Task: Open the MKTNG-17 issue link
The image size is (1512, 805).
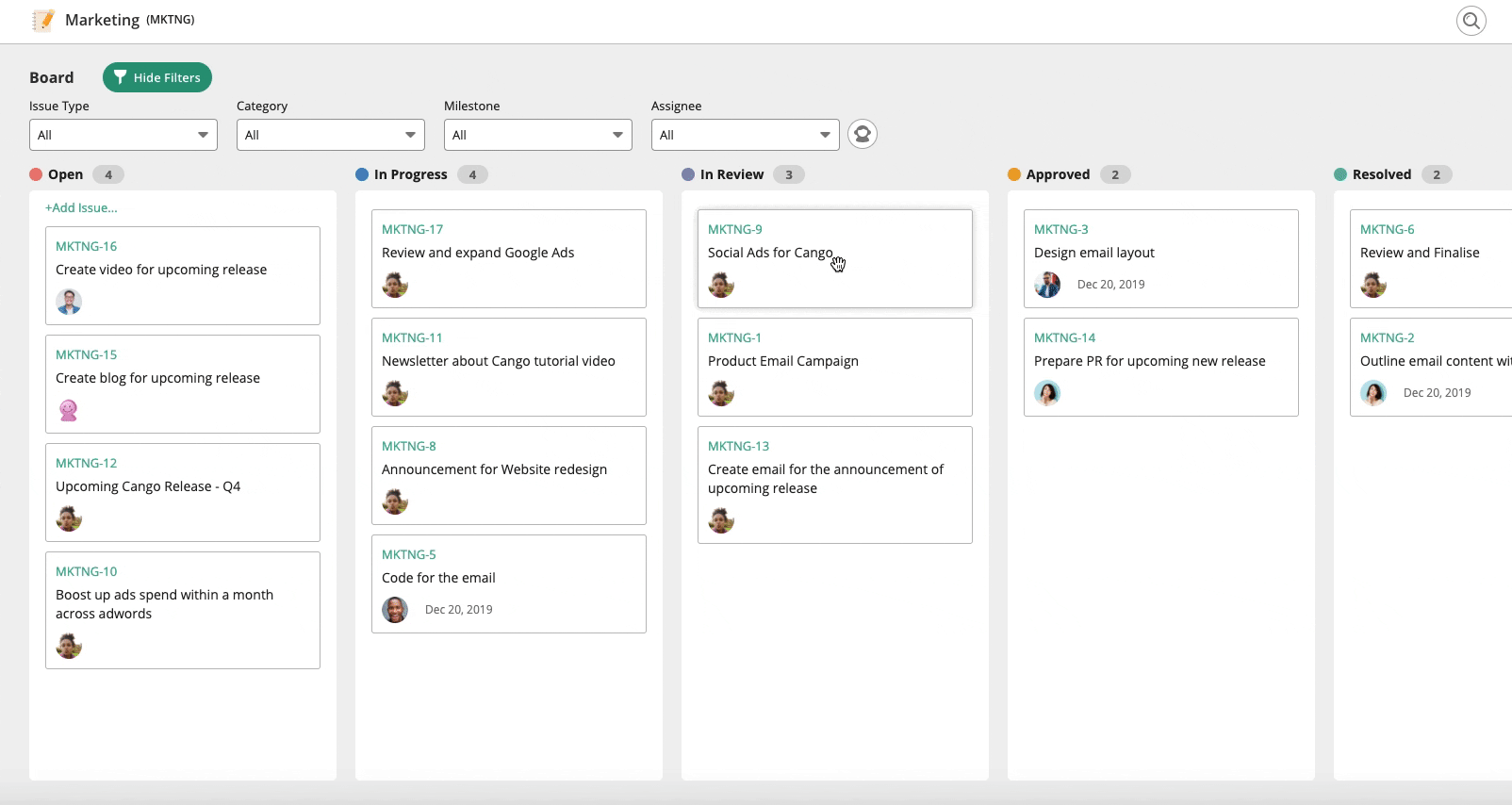Action: pyautogui.click(x=412, y=229)
